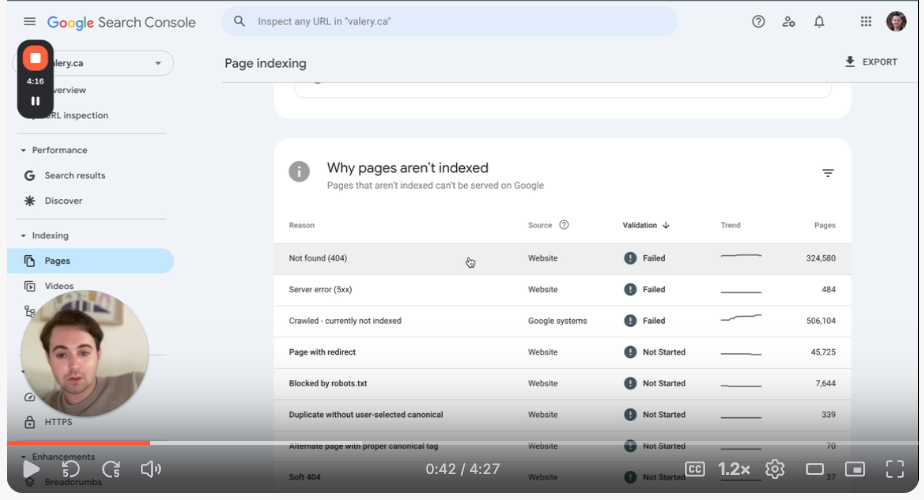Click the Reason column header
Viewport: 924px width, 500px height.
coord(302,225)
